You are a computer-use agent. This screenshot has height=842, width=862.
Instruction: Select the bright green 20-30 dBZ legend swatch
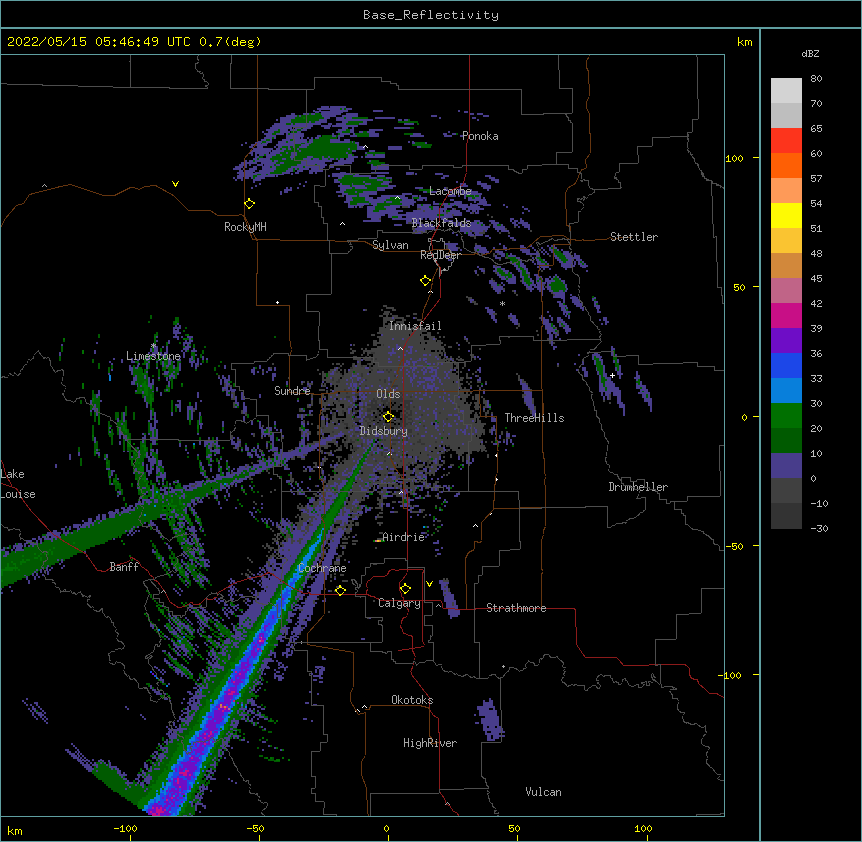point(786,416)
